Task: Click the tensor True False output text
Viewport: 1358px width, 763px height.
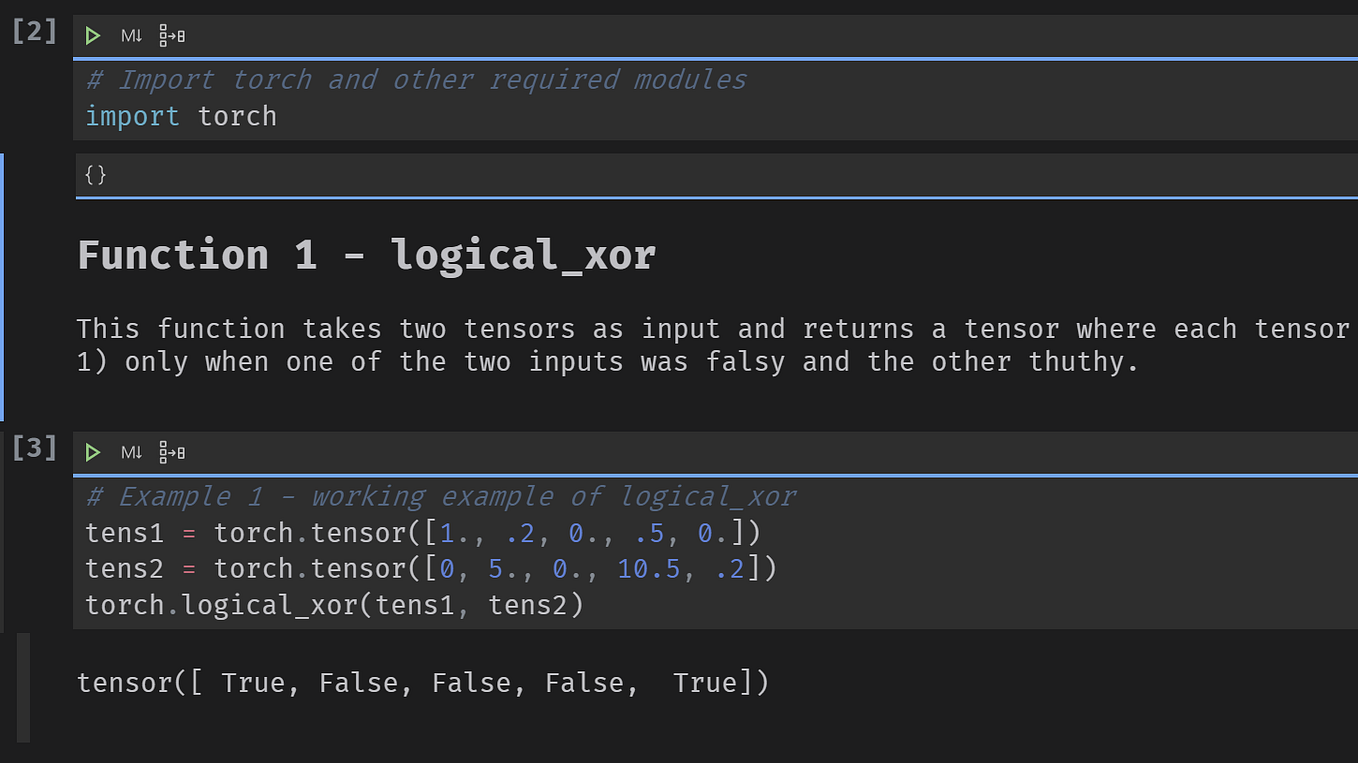Action: tap(422, 683)
